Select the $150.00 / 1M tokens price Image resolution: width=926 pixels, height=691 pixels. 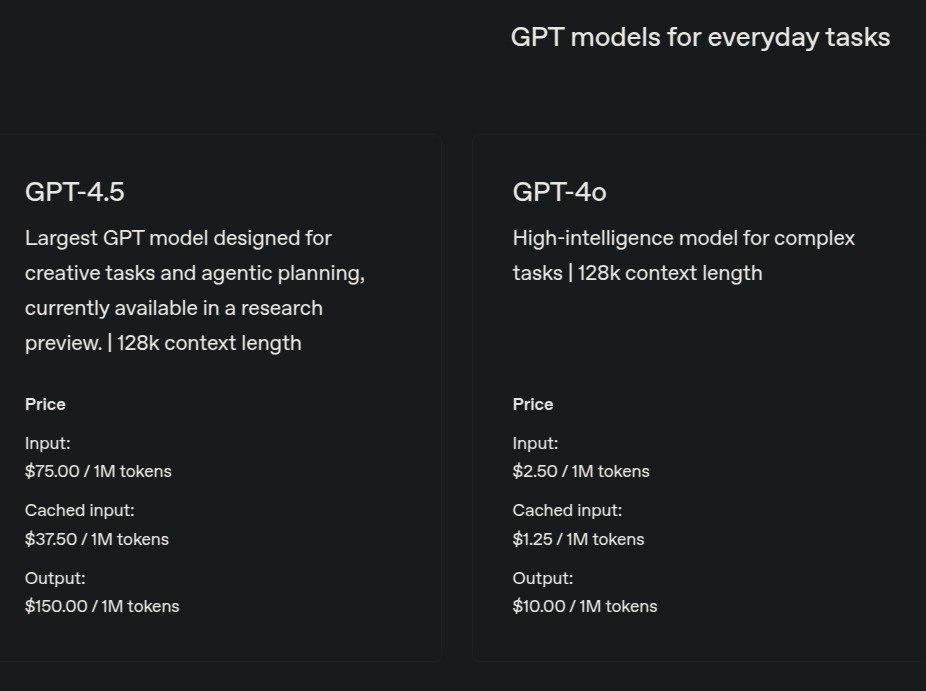[x=102, y=606]
